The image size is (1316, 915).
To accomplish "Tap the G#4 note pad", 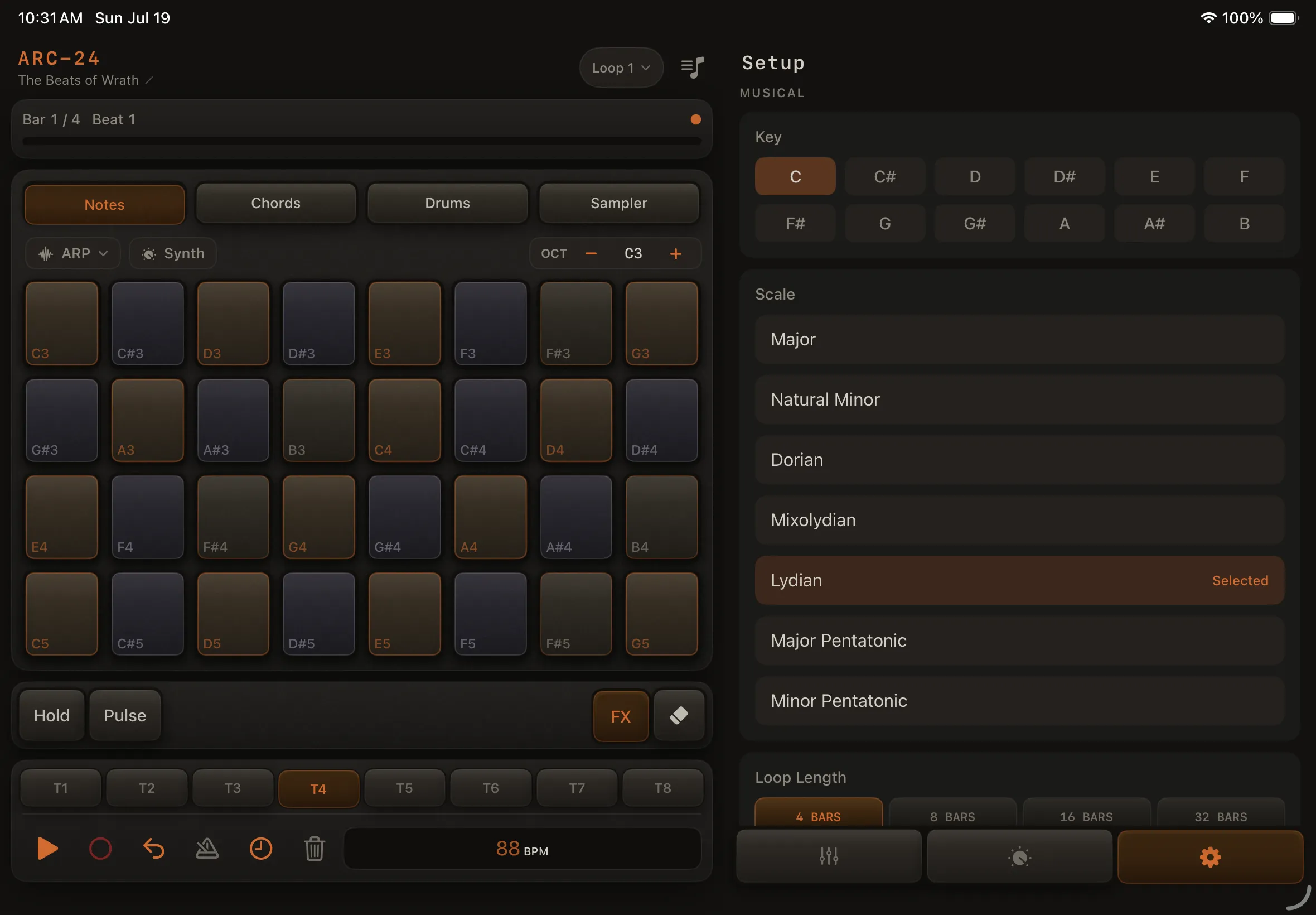I will (404, 517).
